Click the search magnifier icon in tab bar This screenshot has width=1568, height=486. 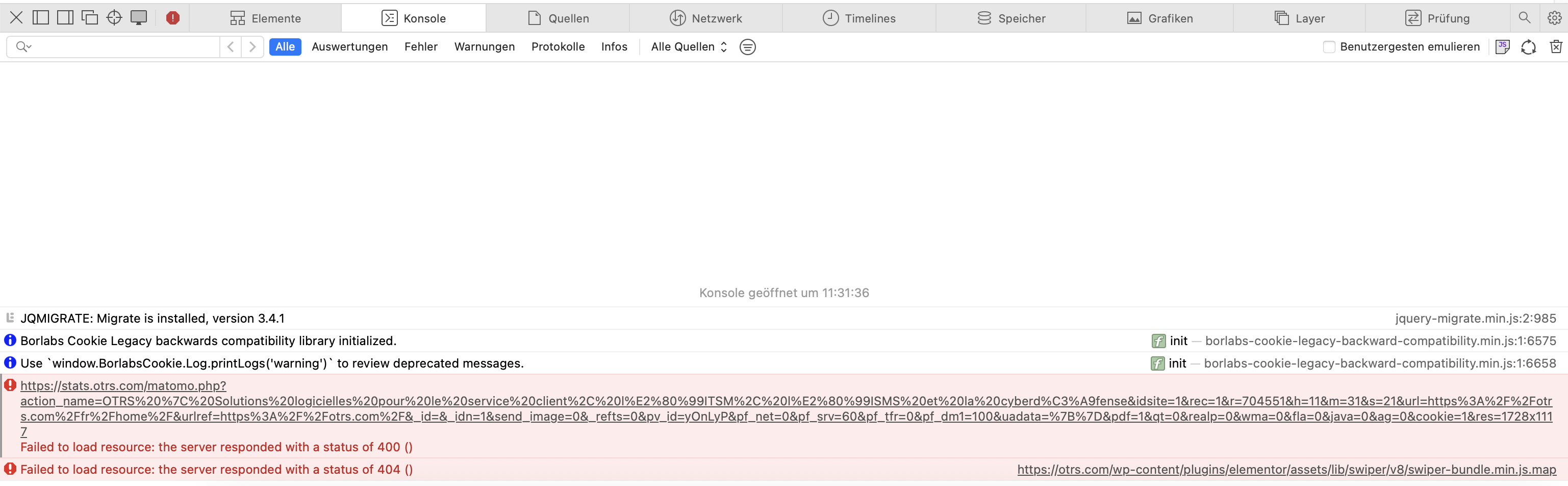(1524, 18)
